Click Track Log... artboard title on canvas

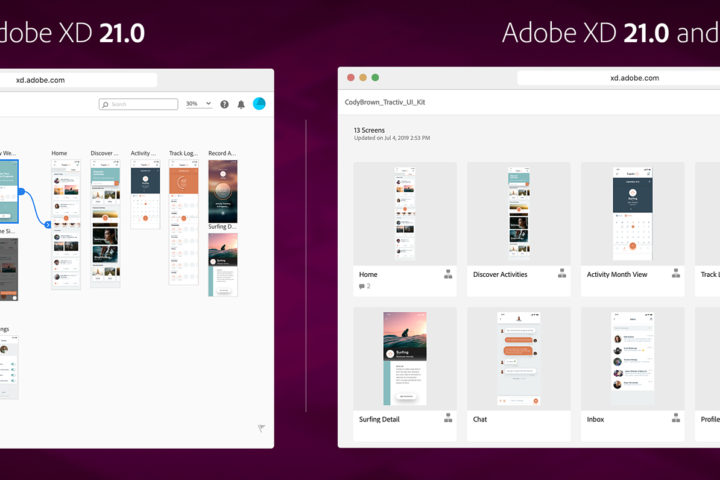[183, 153]
